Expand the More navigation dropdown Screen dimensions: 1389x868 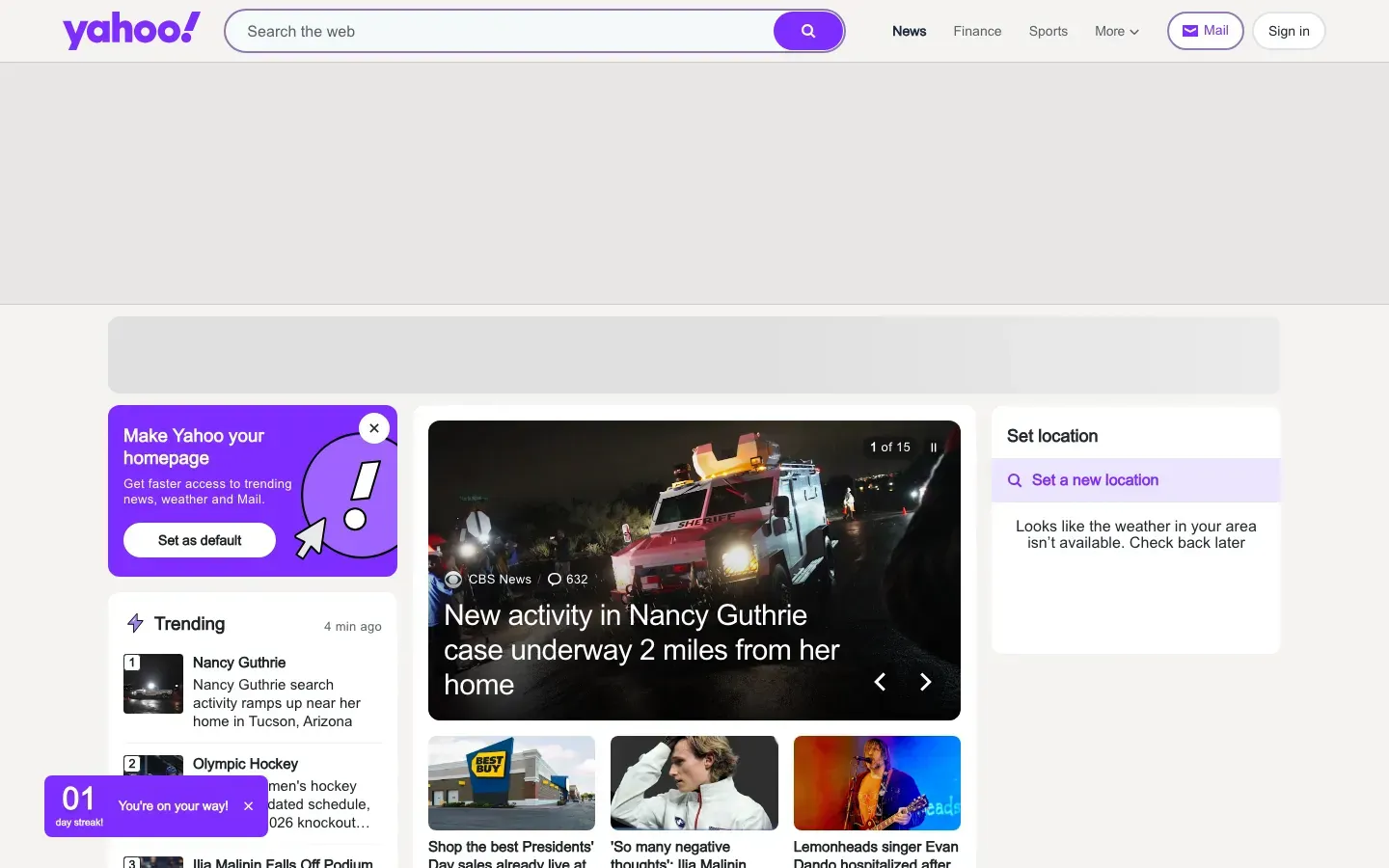[x=1115, y=31]
